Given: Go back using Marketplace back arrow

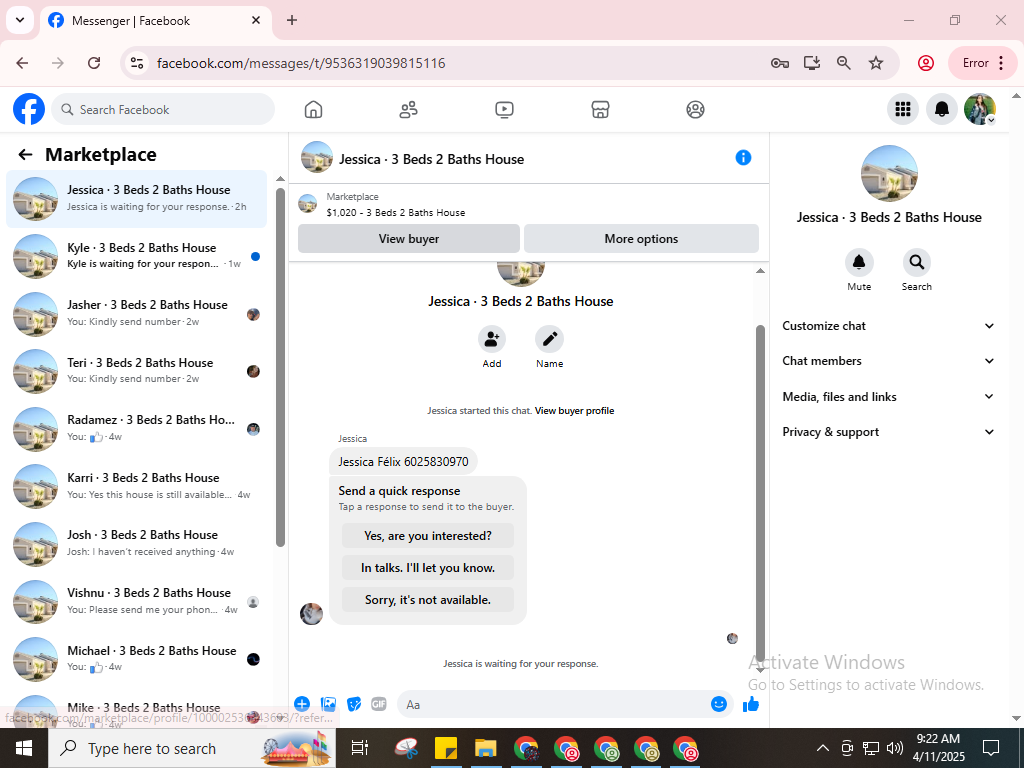Looking at the screenshot, I should [x=25, y=155].
